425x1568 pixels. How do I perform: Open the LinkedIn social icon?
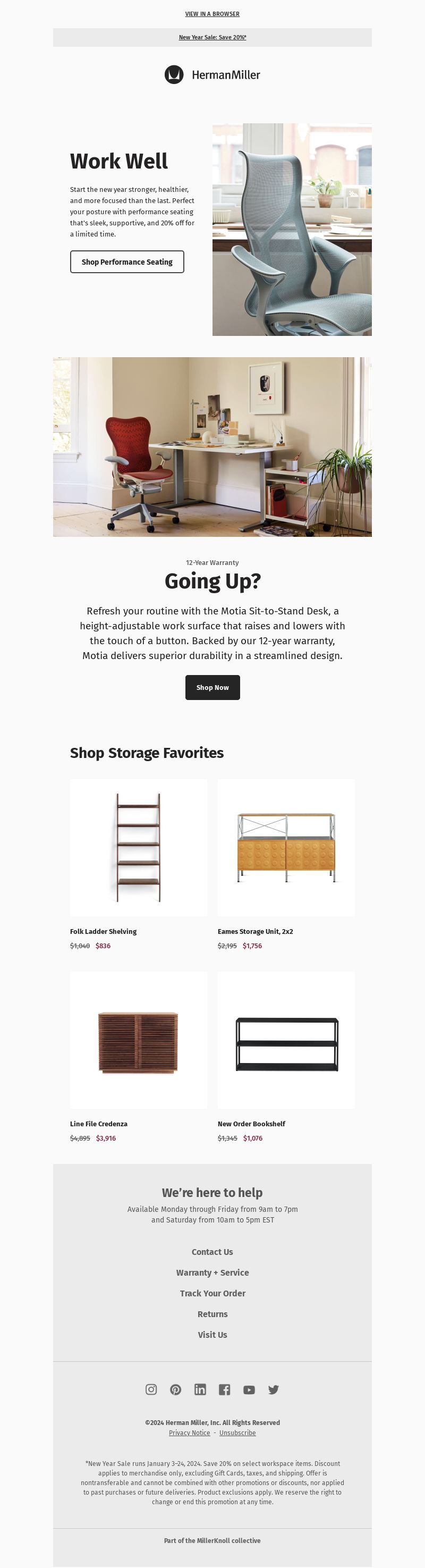[200, 1389]
